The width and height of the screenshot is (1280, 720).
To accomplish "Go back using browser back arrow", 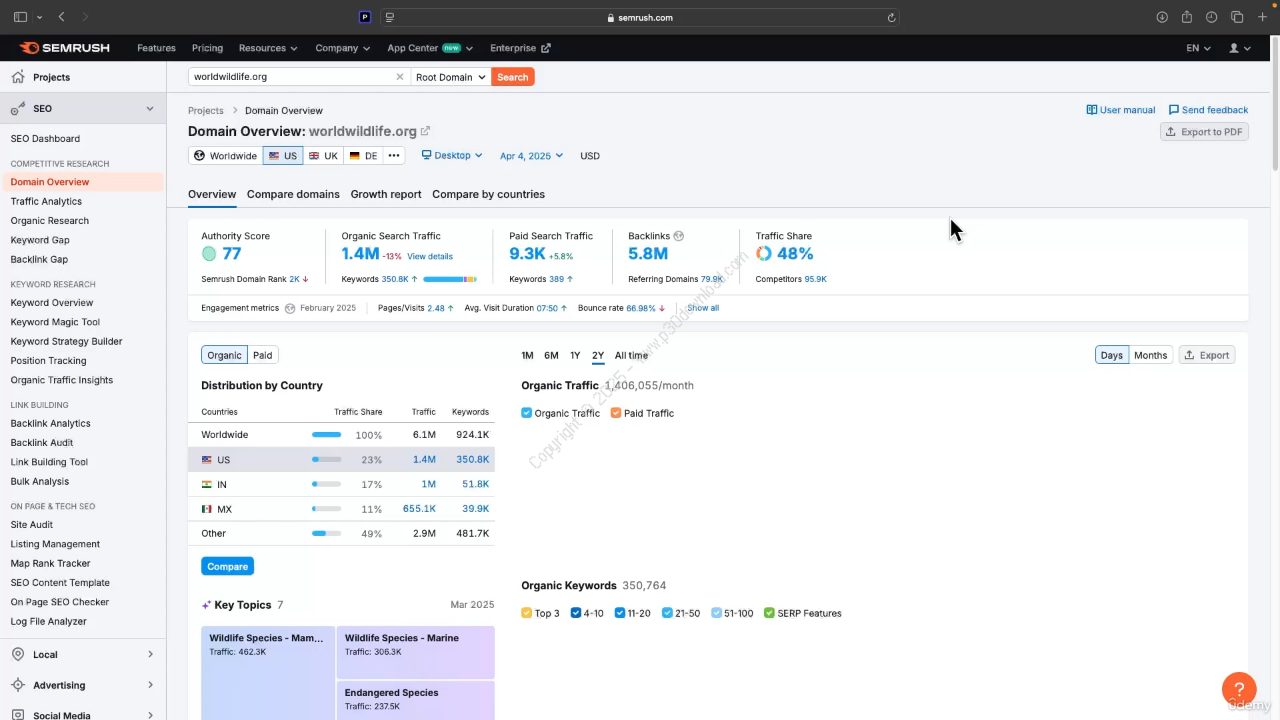I will pyautogui.click(x=62, y=17).
